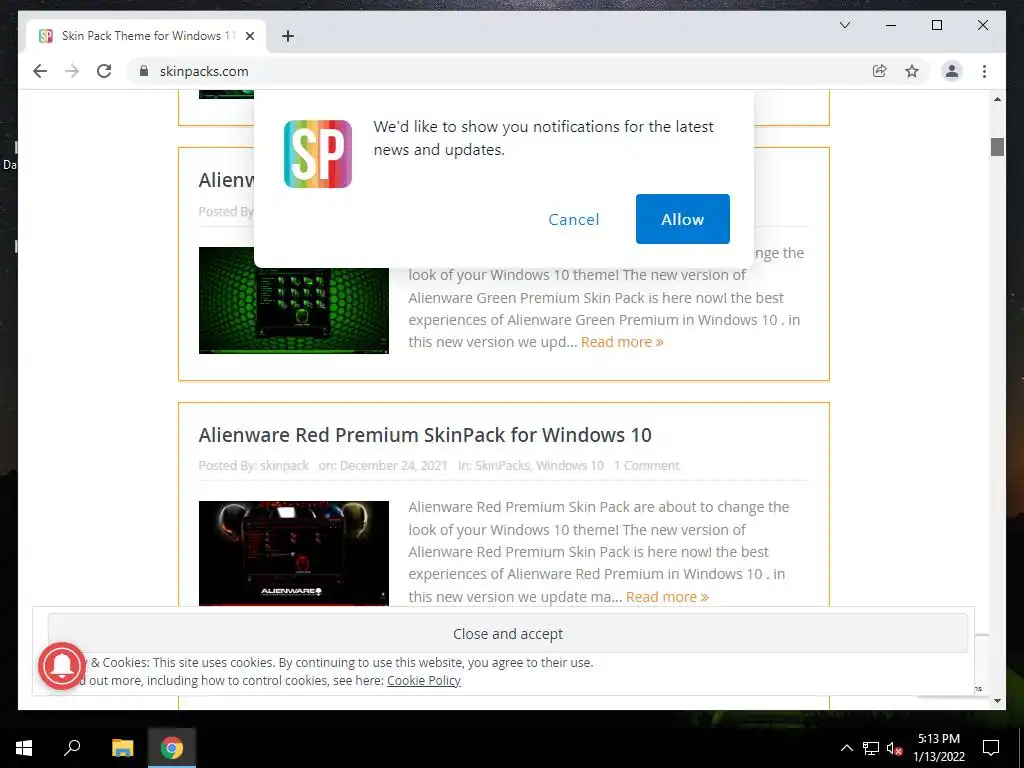Image resolution: width=1024 pixels, height=768 pixels.
Task: Click the December 24, 2021 post date
Action: click(393, 466)
